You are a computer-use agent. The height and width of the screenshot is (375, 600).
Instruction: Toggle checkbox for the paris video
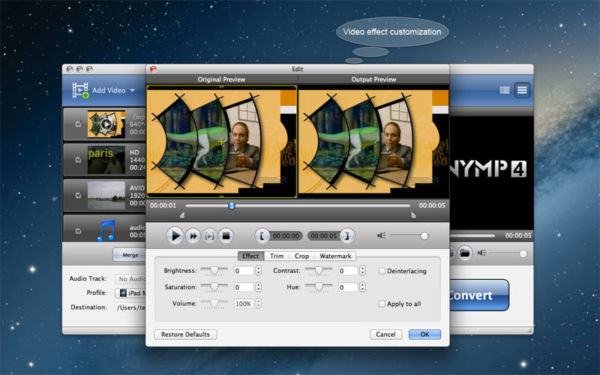(78, 160)
